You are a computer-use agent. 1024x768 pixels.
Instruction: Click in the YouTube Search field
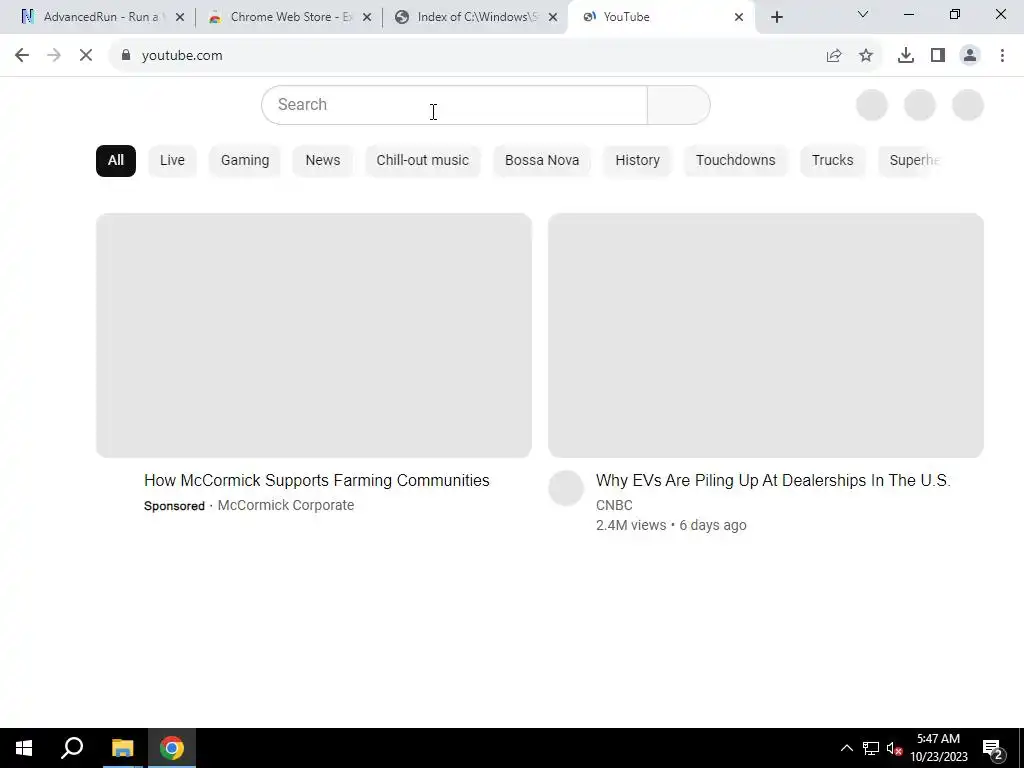tap(455, 104)
